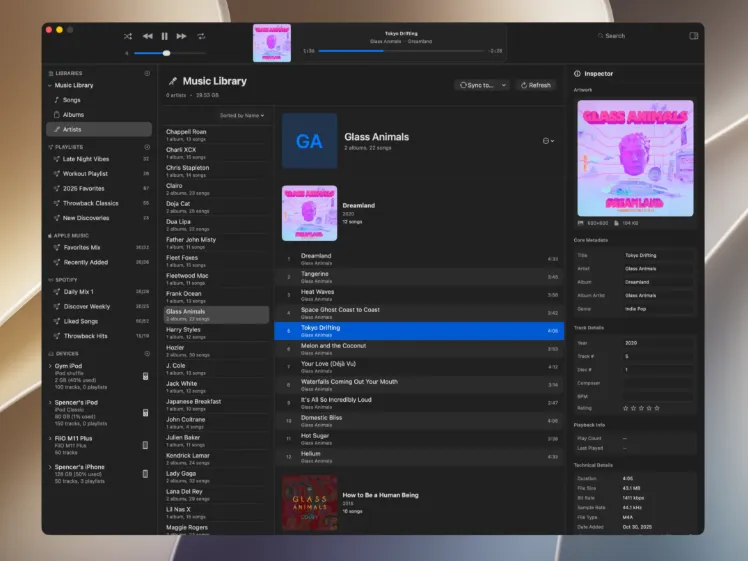Viewport: 748px width, 561px height.
Task: Open Spotify Throwback Hits
Action: (x=99, y=336)
